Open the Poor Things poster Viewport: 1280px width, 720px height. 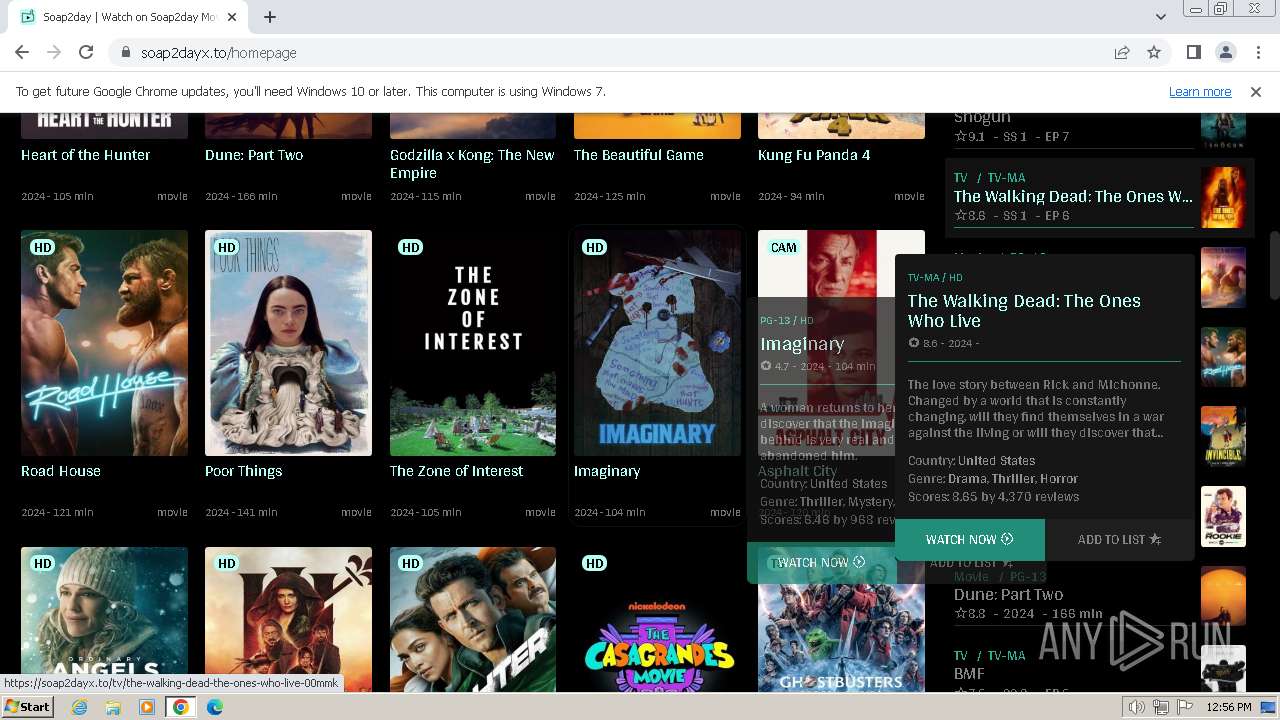tap(288, 343)
